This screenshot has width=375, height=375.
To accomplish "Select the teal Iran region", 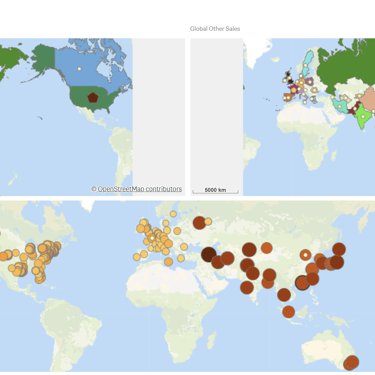I will 340,105.
